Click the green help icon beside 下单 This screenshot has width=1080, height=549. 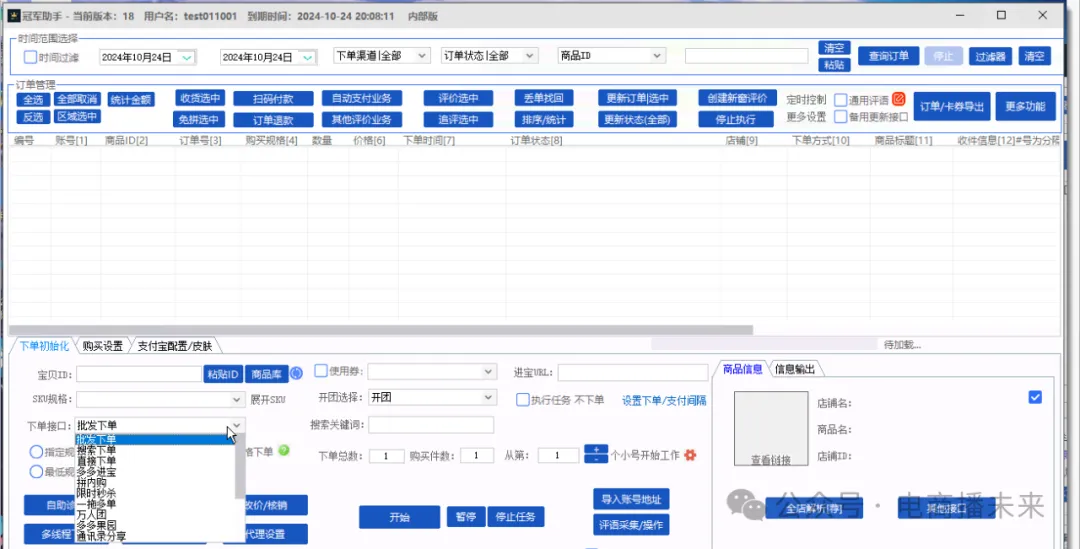point(284,451)
